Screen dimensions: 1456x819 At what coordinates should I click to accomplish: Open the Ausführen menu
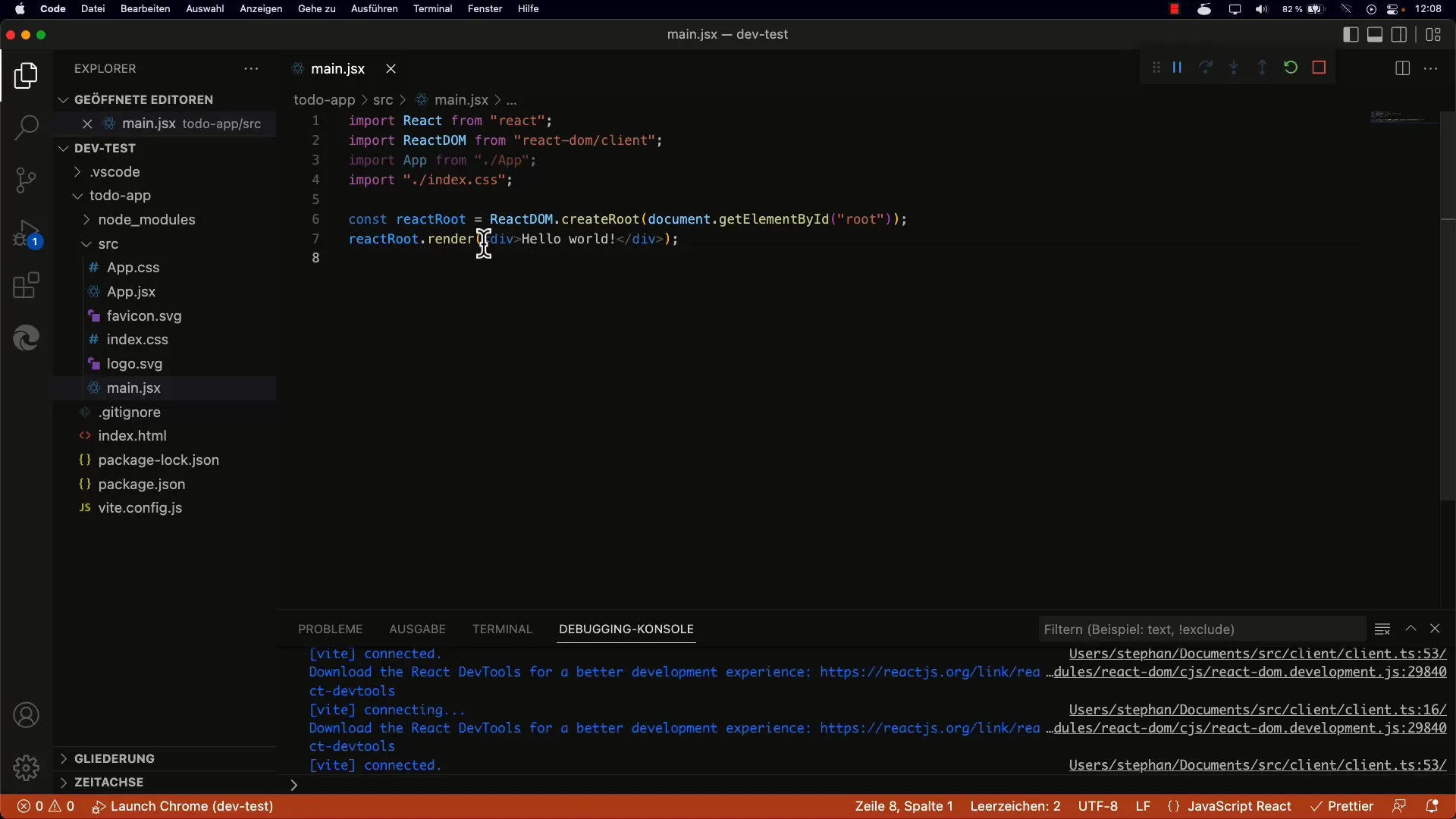coord(374,8)
